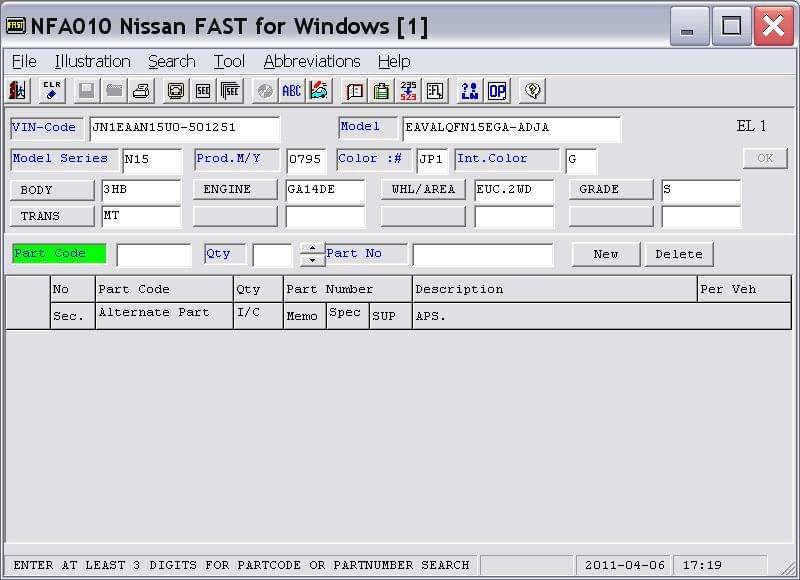Click the Part Code entry field
The height and width of the screenshot is (580, 800).
tap(154, 255)
